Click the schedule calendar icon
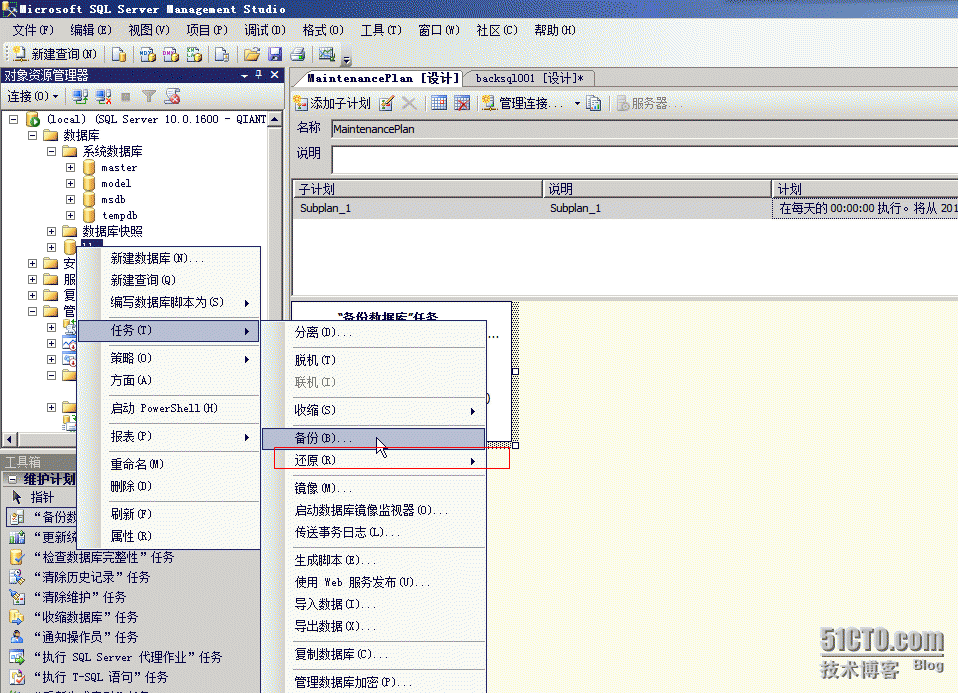Screen dimensions: 958x693 pos(439,103)
